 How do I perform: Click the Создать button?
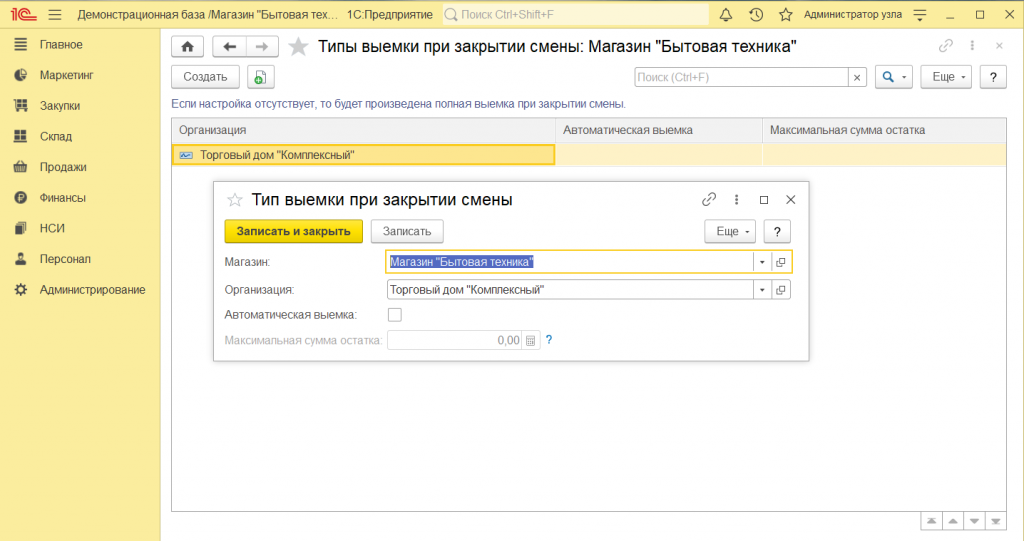point(205,77)
